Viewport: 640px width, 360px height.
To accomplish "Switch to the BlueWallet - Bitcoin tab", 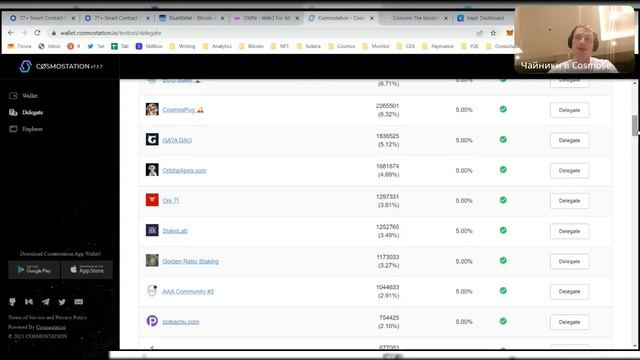I will (x=191, y=18).
